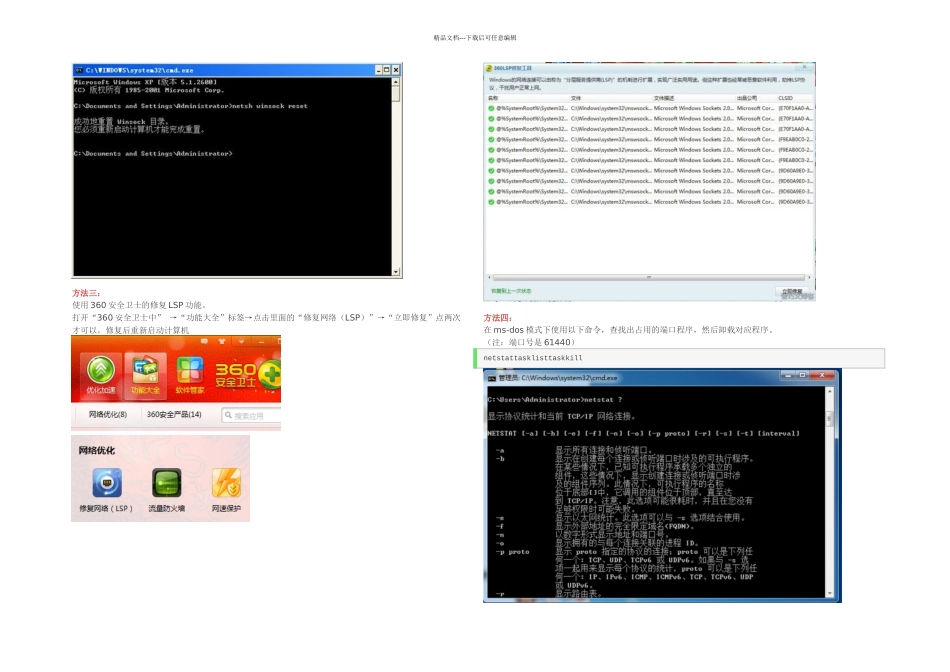Click the 搜索应用 search field
Viewport: 950px width, 672px height.
point(250,415)
